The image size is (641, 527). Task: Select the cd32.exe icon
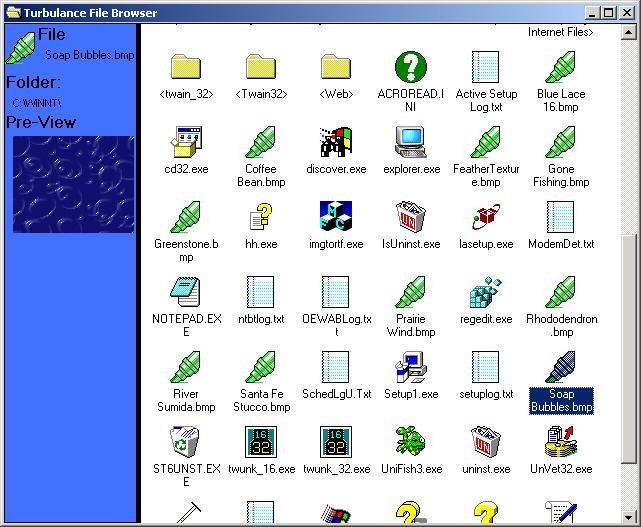click(185, 142)
